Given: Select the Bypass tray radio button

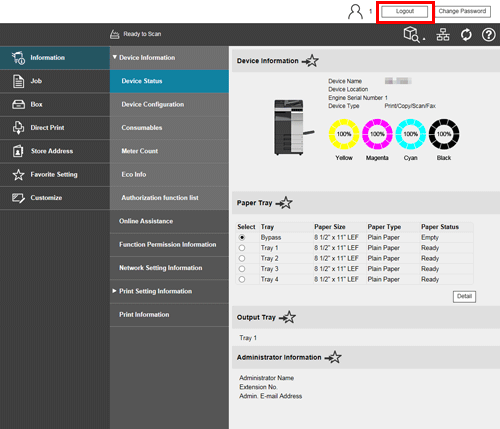Looking at the screenshot, I should coord(242,237).
